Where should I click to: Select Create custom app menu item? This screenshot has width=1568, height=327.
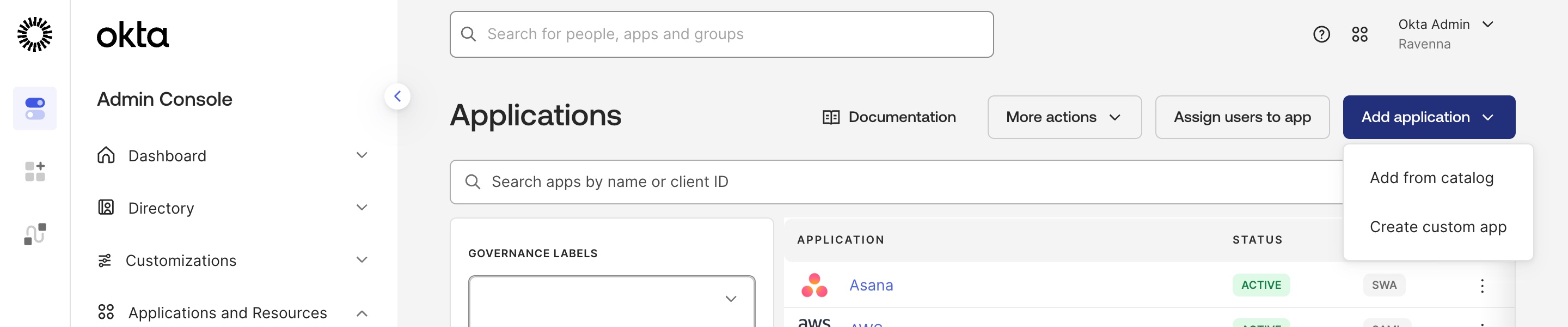point(1438,227)
